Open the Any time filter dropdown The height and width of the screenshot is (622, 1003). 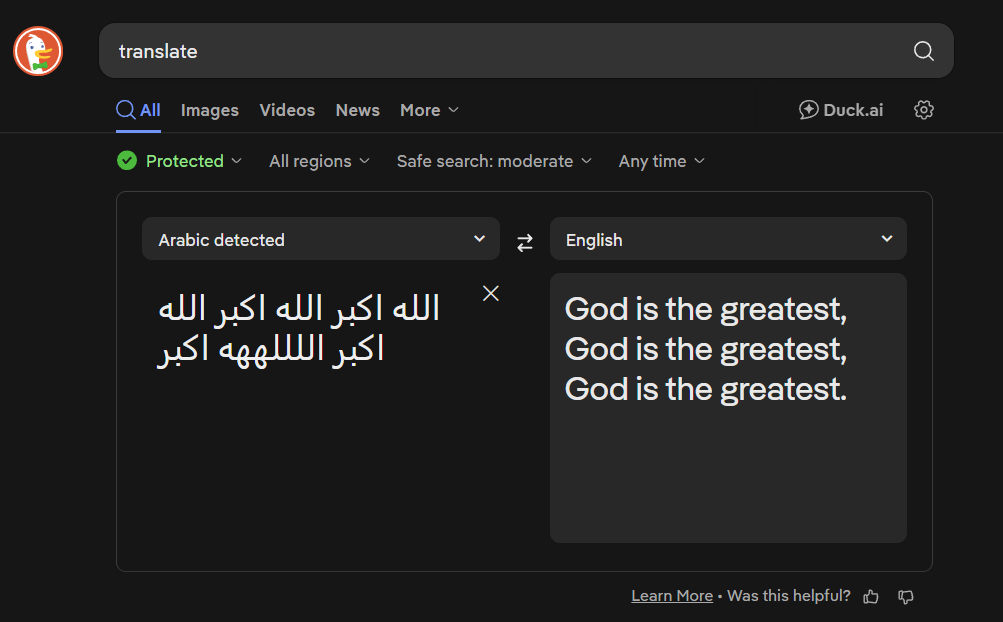(661, 161)
